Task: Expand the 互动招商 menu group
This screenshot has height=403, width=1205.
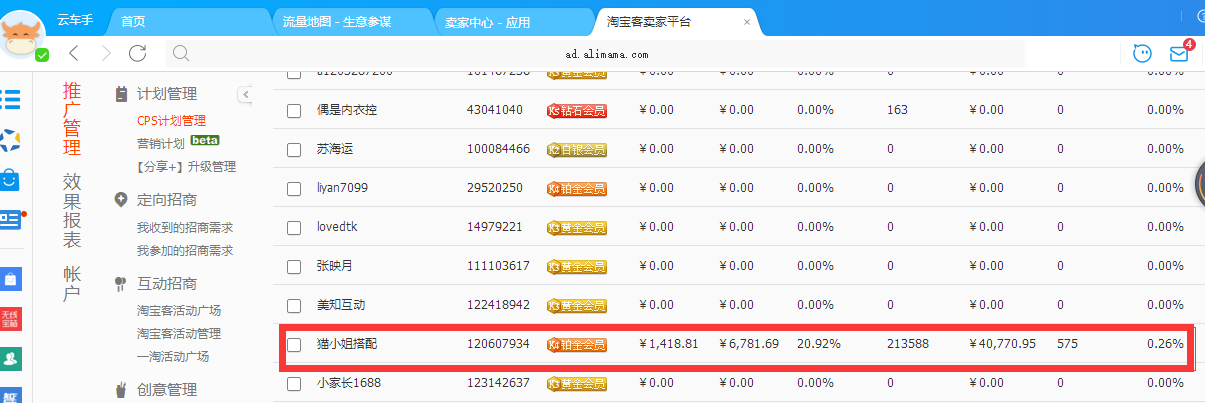Action: [166, 284]
